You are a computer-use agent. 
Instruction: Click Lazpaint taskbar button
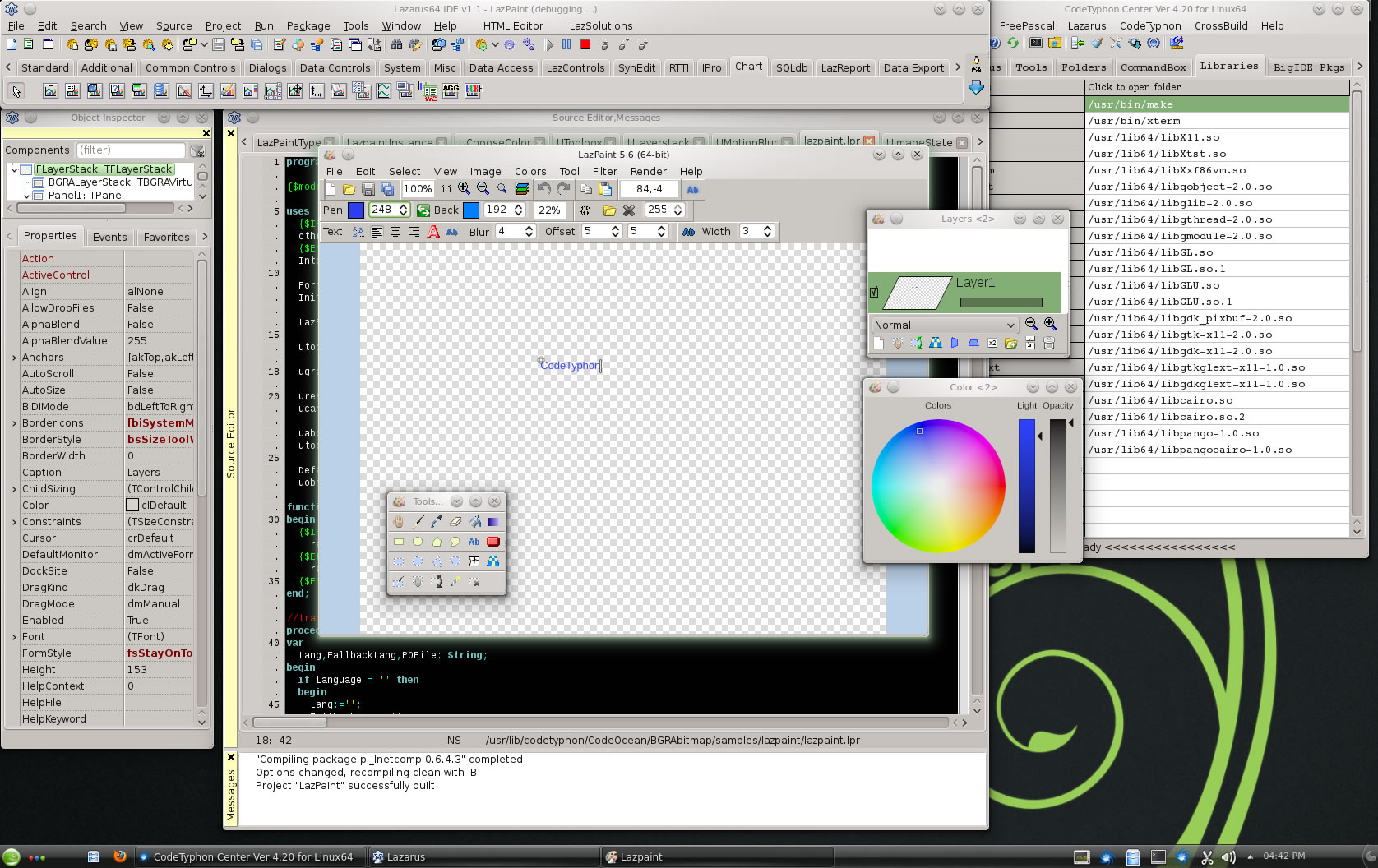click(x=716, y=856)
